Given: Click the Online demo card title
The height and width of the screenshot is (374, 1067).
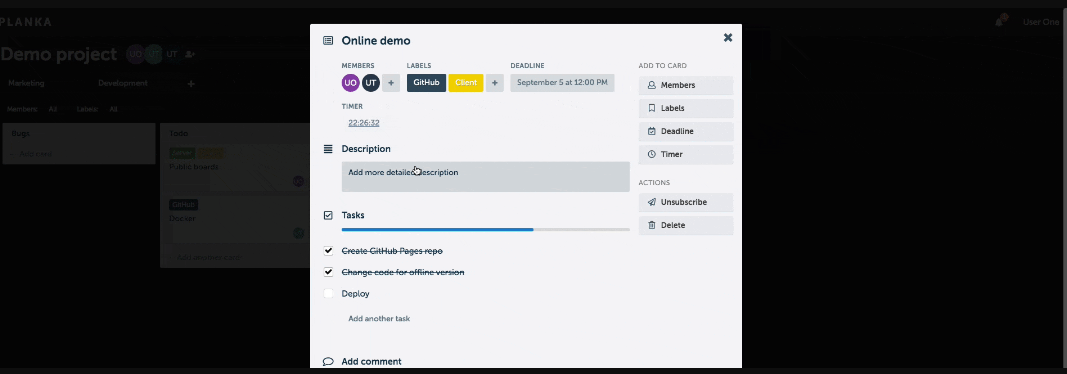Looking at the screenshot, I should (376, 41).
